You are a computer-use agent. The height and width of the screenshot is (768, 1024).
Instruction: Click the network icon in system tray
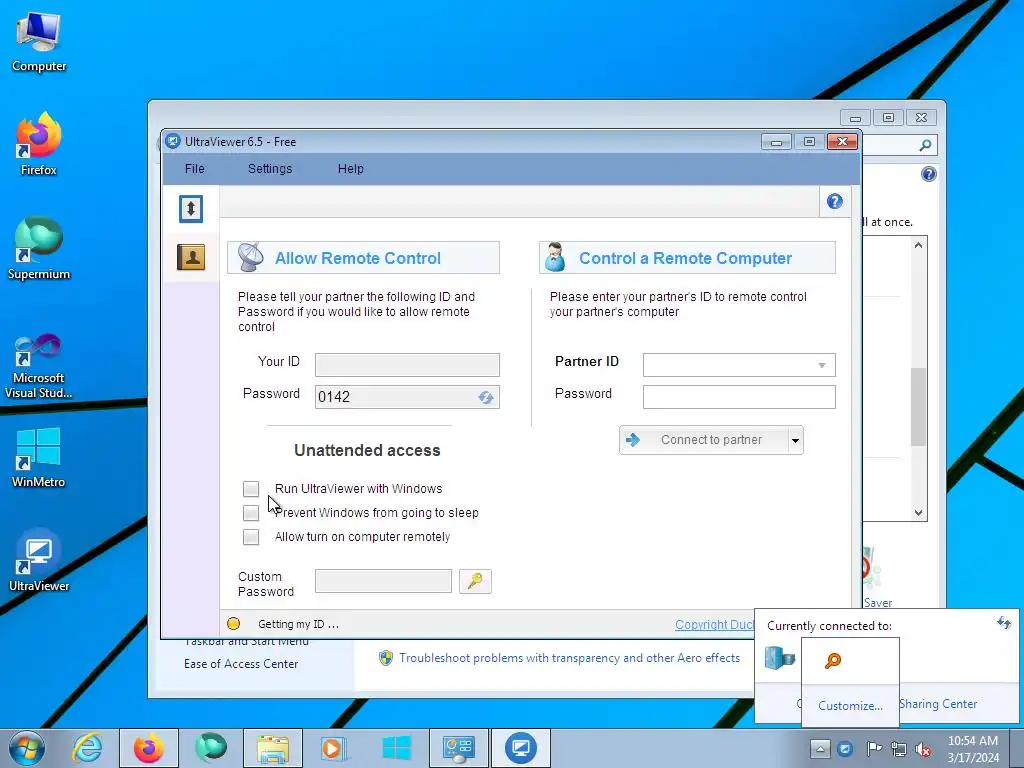pos(899,749)
